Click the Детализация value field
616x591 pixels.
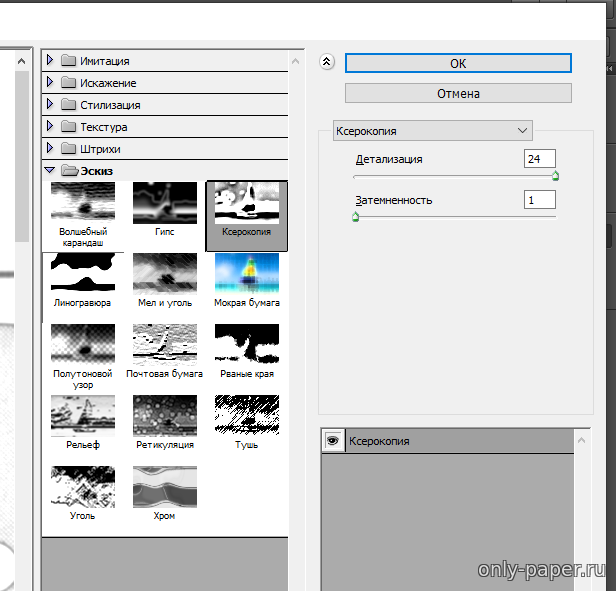[539, 159]
